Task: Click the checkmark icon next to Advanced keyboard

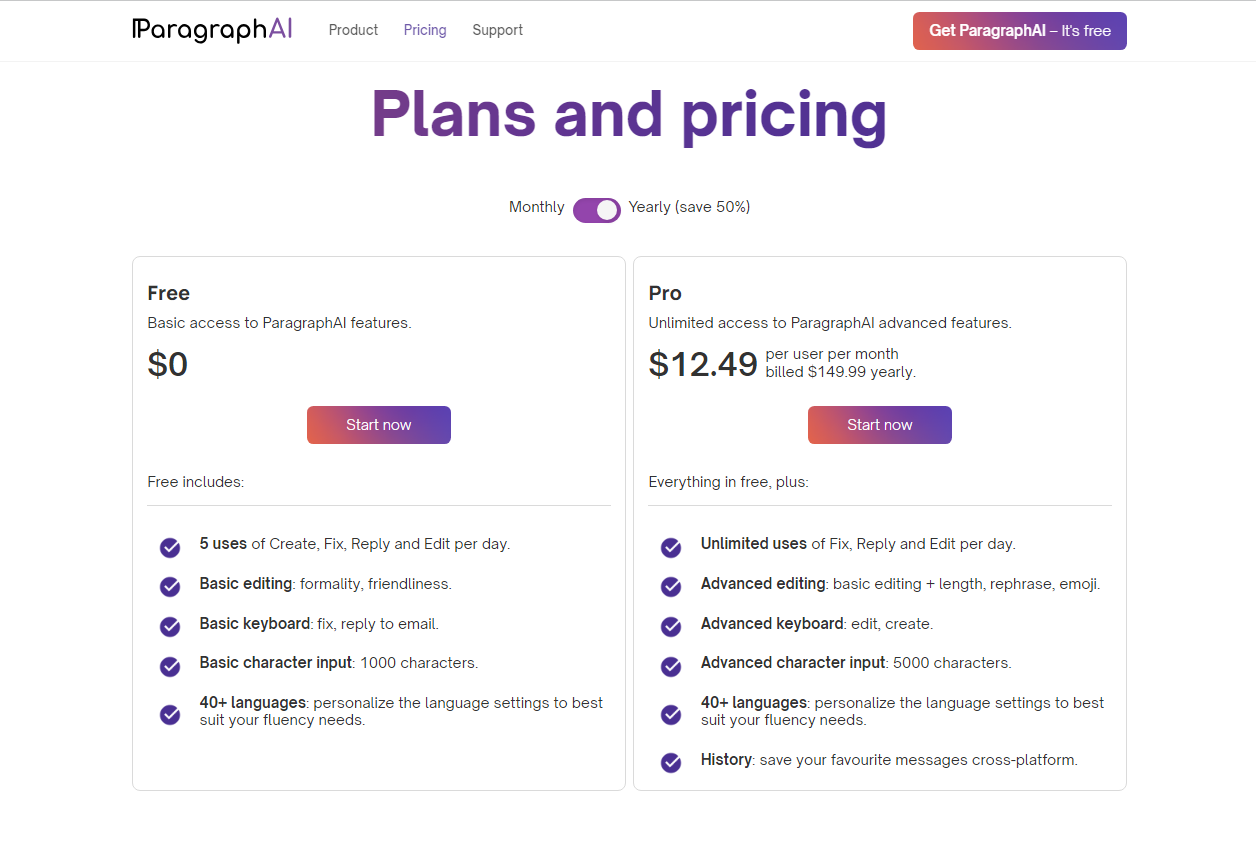Action: (x=671, y=626)
